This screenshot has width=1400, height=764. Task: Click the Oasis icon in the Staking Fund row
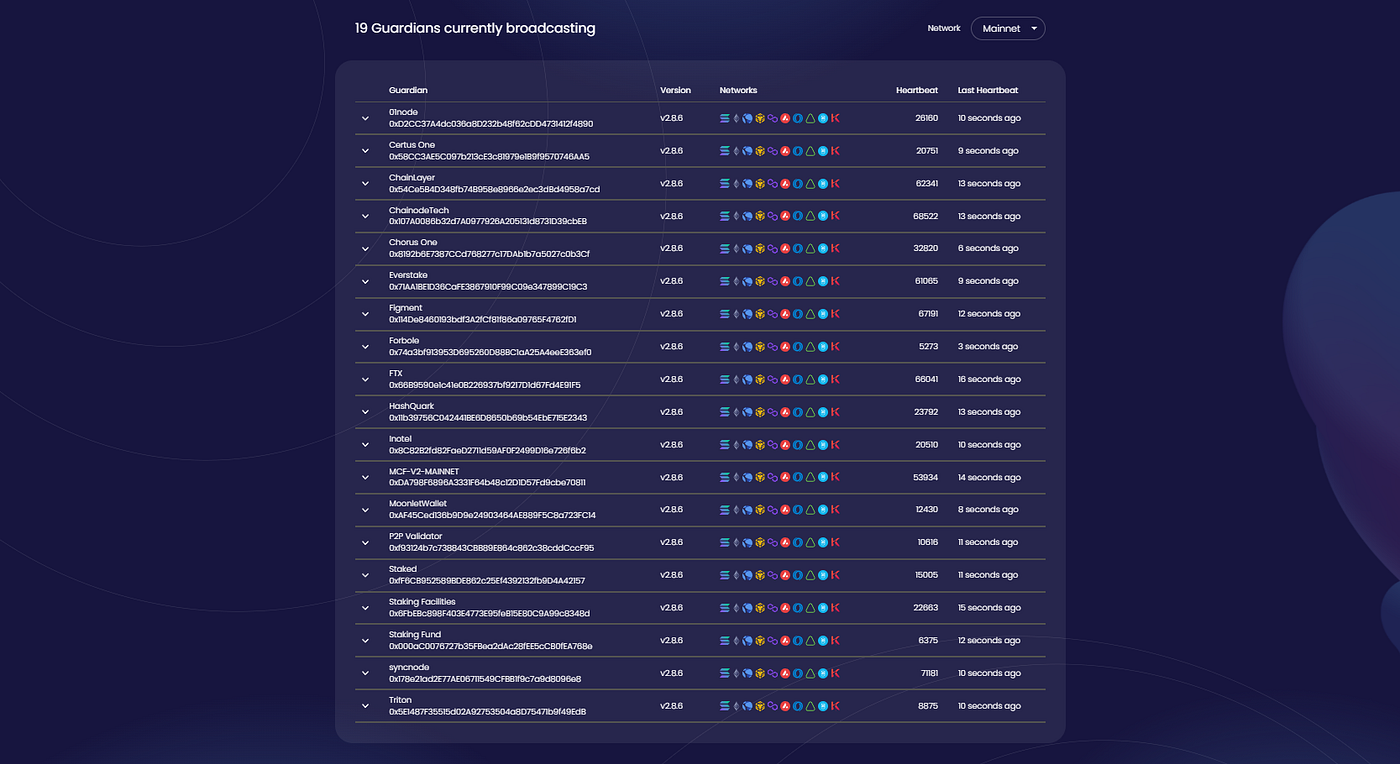(x=798, y=641)
